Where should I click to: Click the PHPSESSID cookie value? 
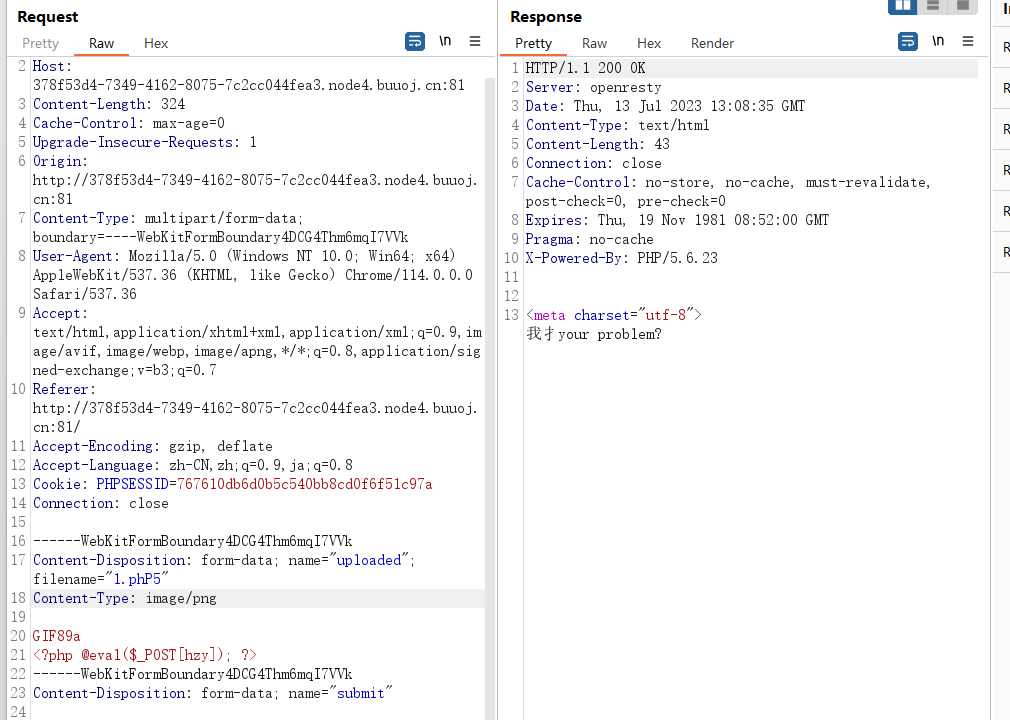pyautogui.click(x=305, y=484)
